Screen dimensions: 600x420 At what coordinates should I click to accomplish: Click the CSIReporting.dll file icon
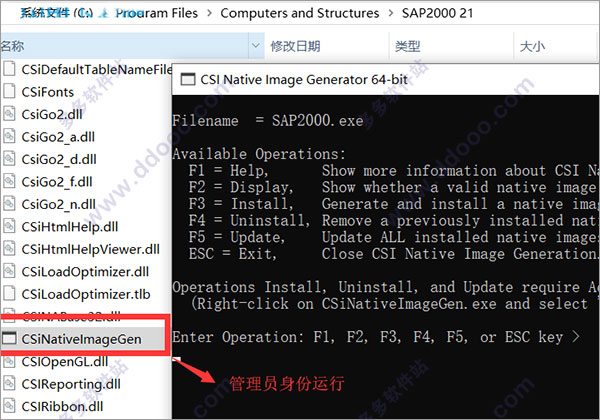point(9,384)
